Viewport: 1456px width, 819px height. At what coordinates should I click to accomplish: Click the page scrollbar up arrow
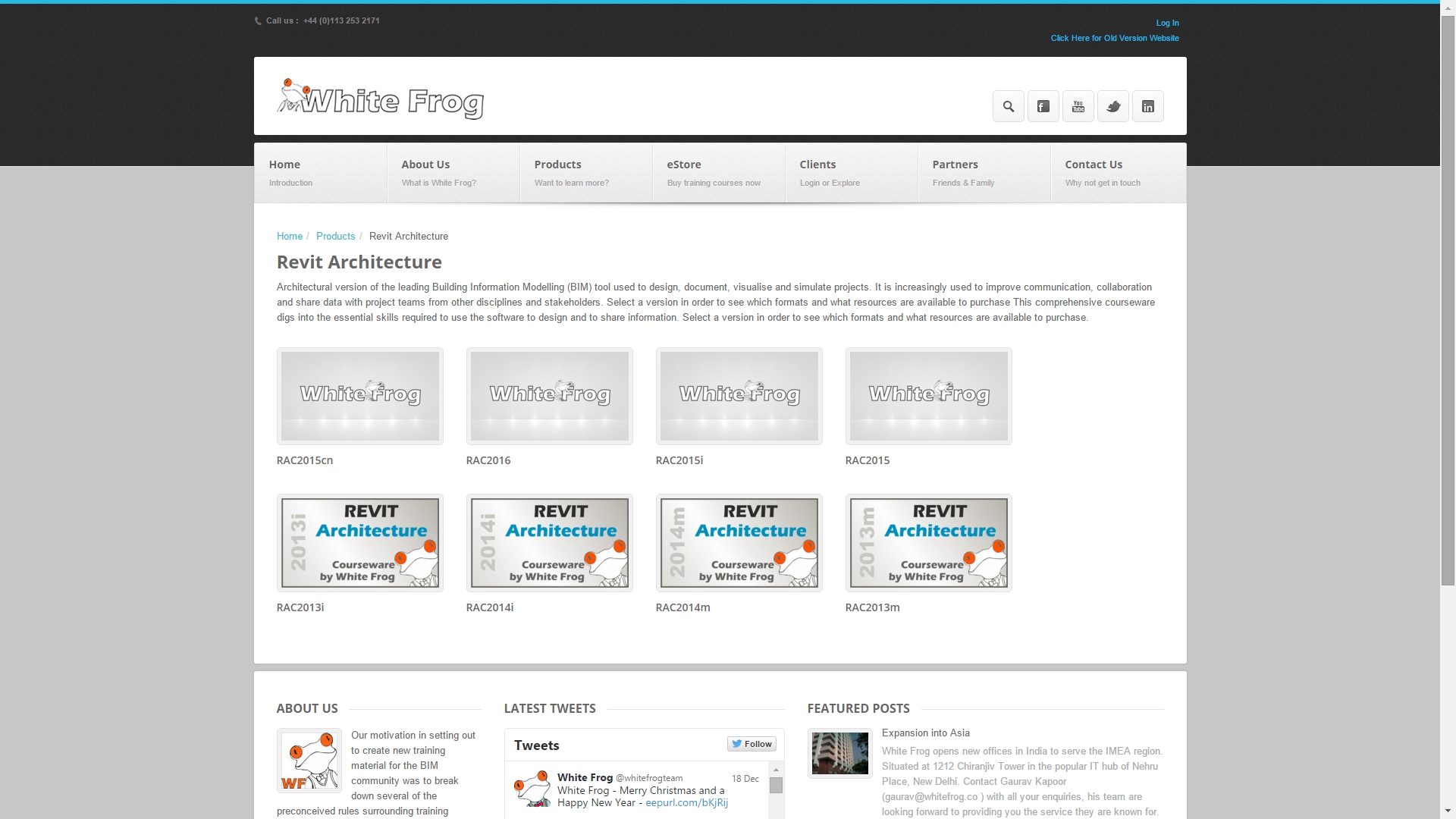(x=1448, y=7)
